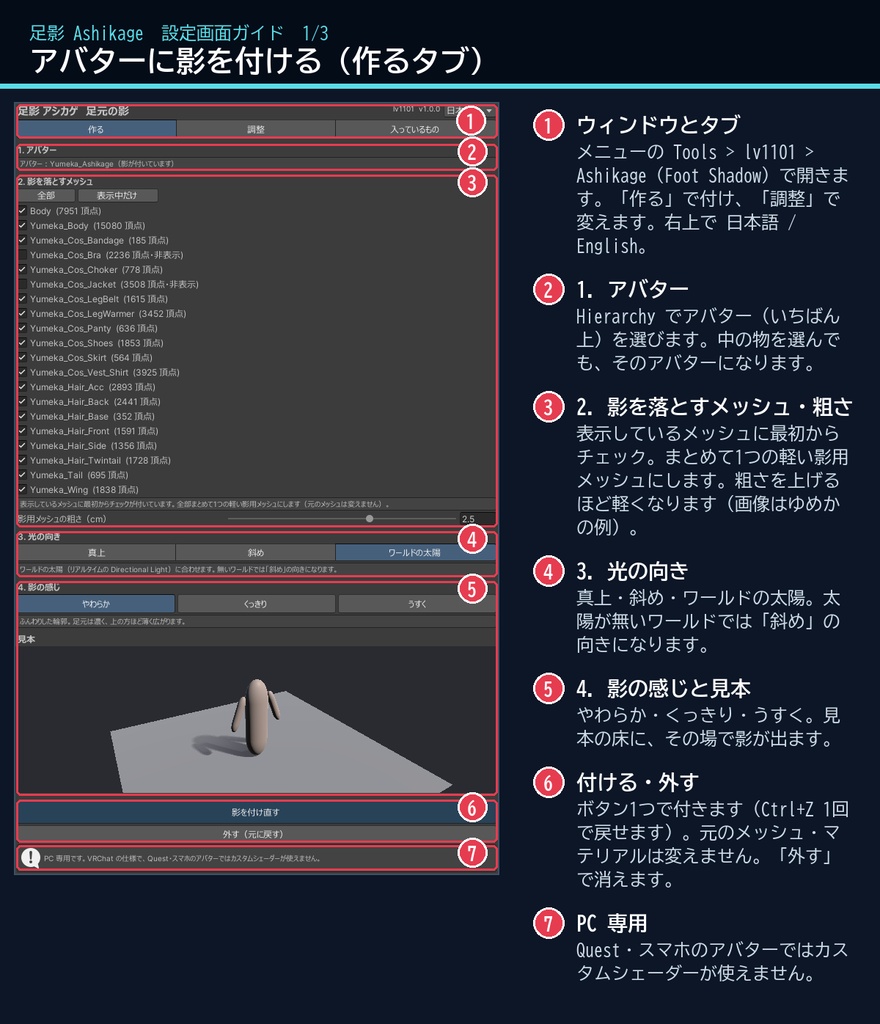Screen dimensions: 880x1024
Task: Choose the うすく shadow style
Action: coord(416,604)
